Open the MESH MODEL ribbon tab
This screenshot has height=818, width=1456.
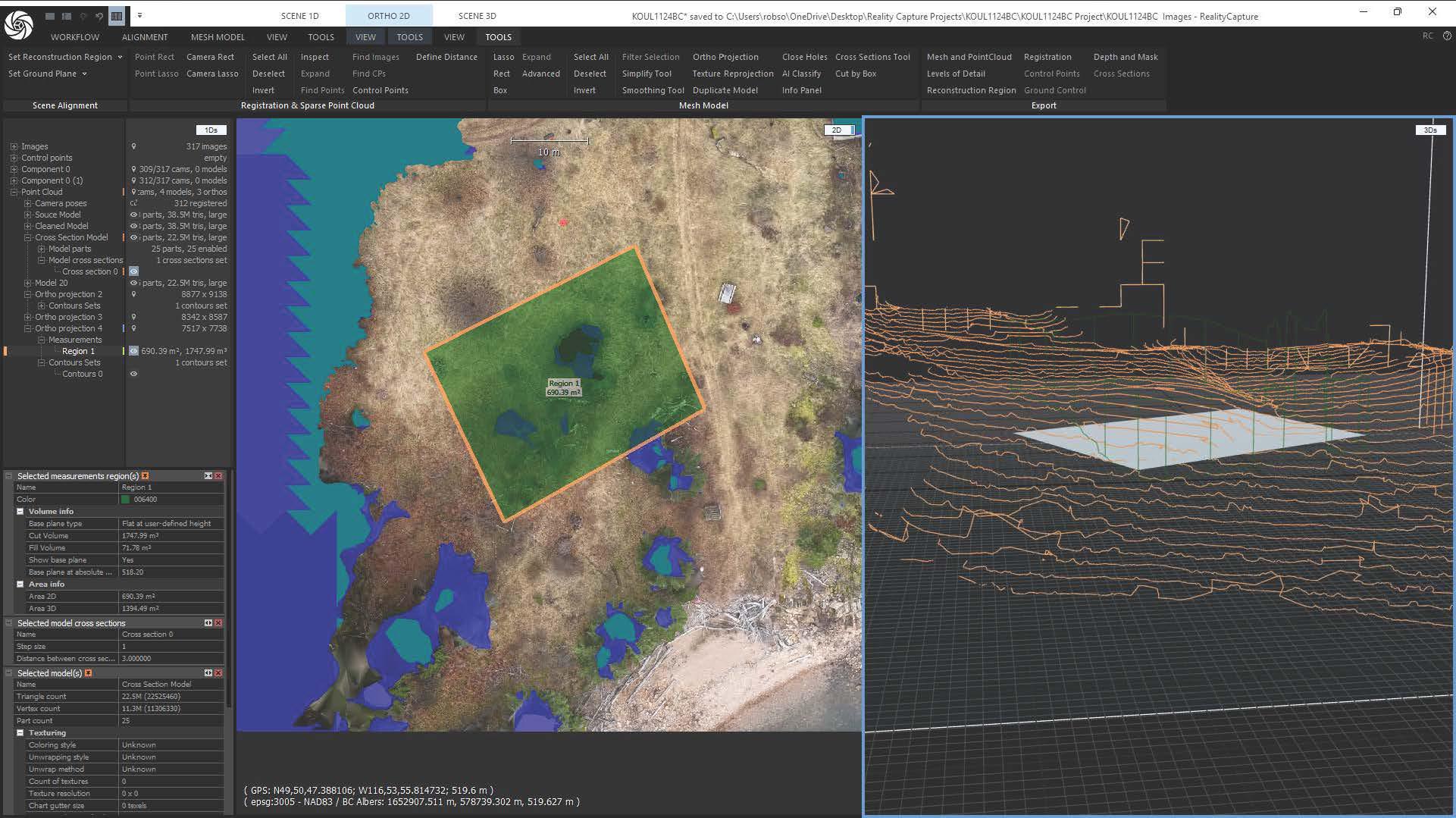218,37
